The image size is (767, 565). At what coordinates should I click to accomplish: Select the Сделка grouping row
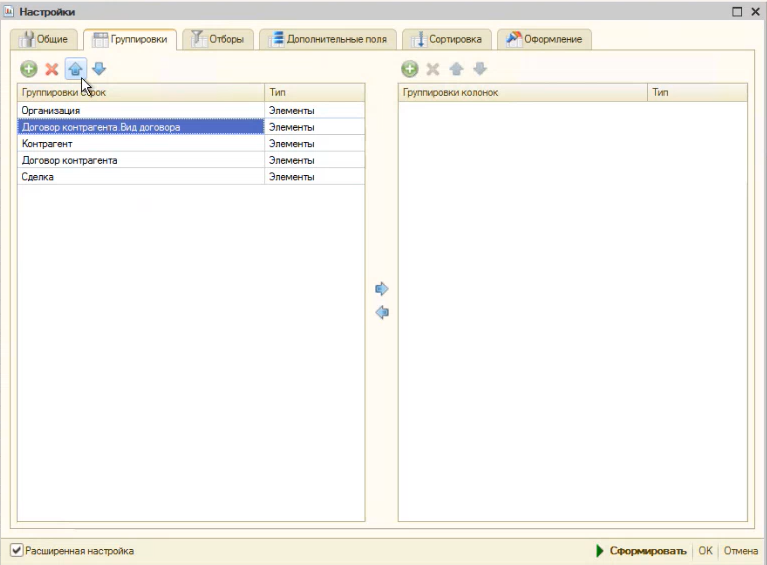pyautogui.click(x=140, y=177)
